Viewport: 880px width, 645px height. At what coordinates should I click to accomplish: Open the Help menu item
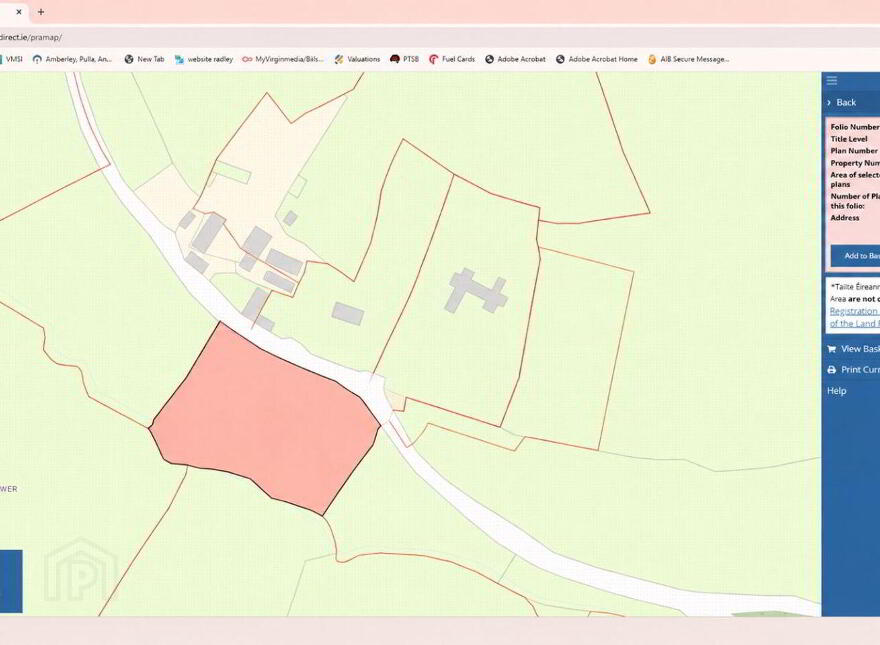point(836,391)
